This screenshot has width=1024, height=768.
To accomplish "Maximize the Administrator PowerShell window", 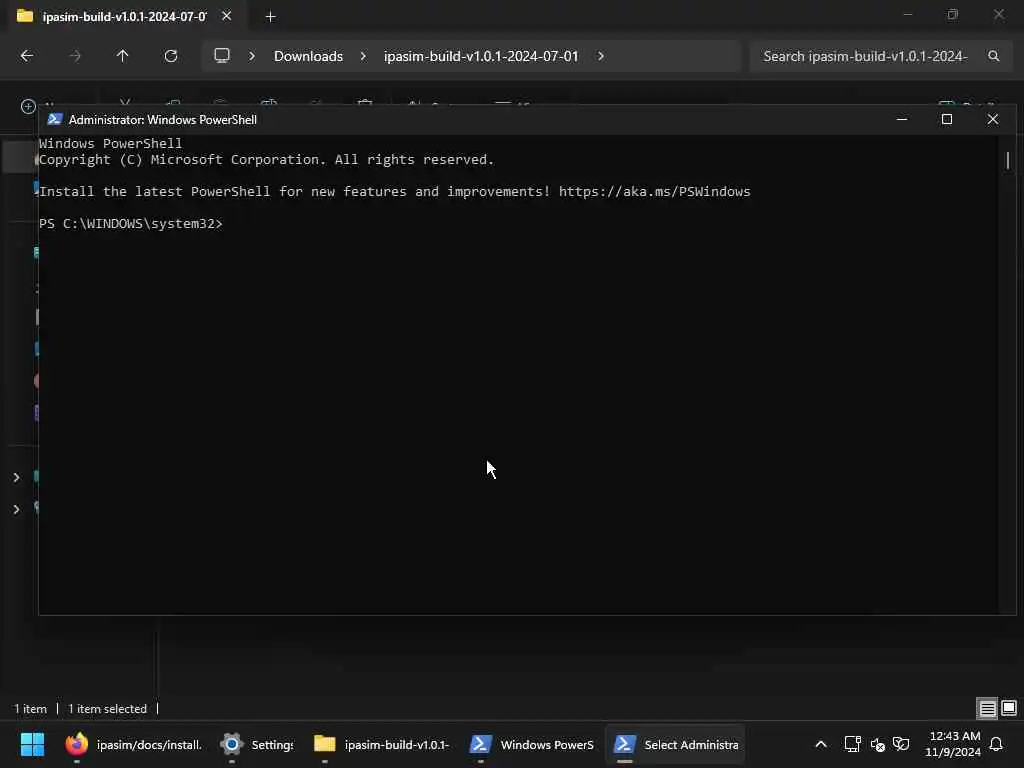I will (x=947, y=120).
